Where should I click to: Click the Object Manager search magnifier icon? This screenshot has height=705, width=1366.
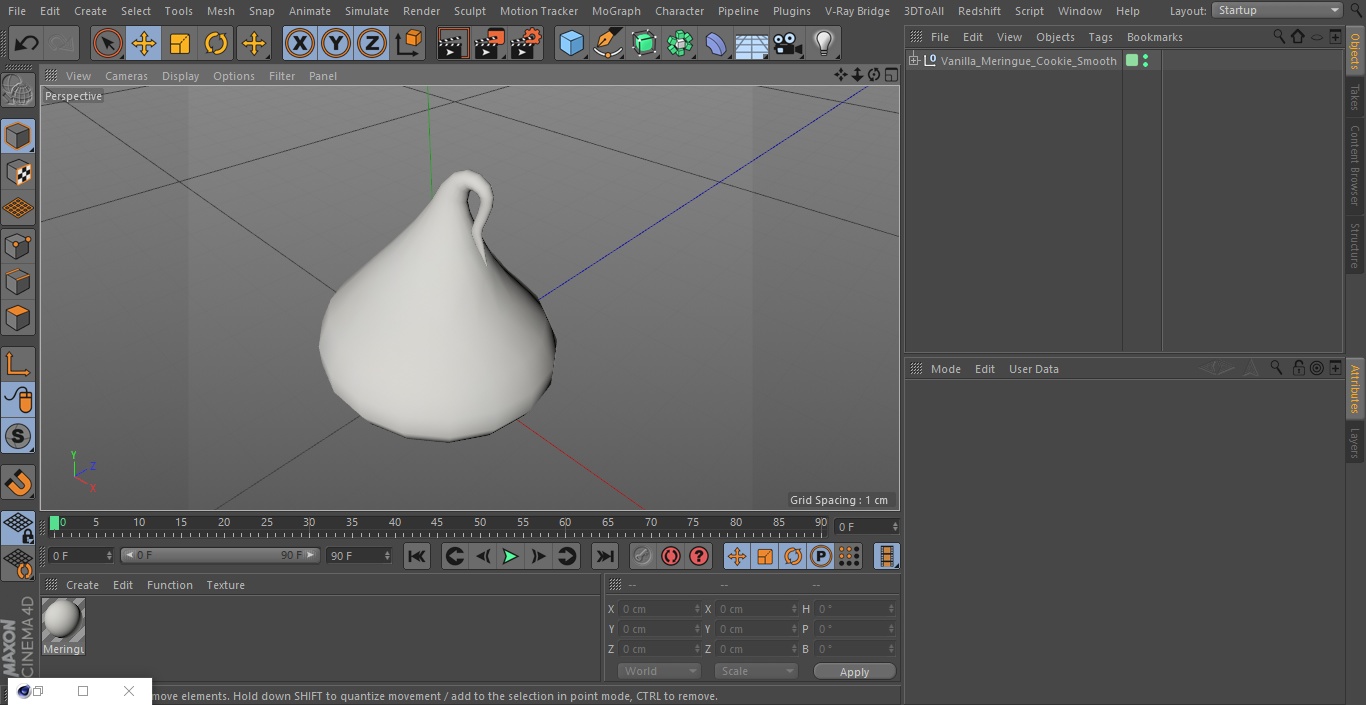pos(1279,36)
